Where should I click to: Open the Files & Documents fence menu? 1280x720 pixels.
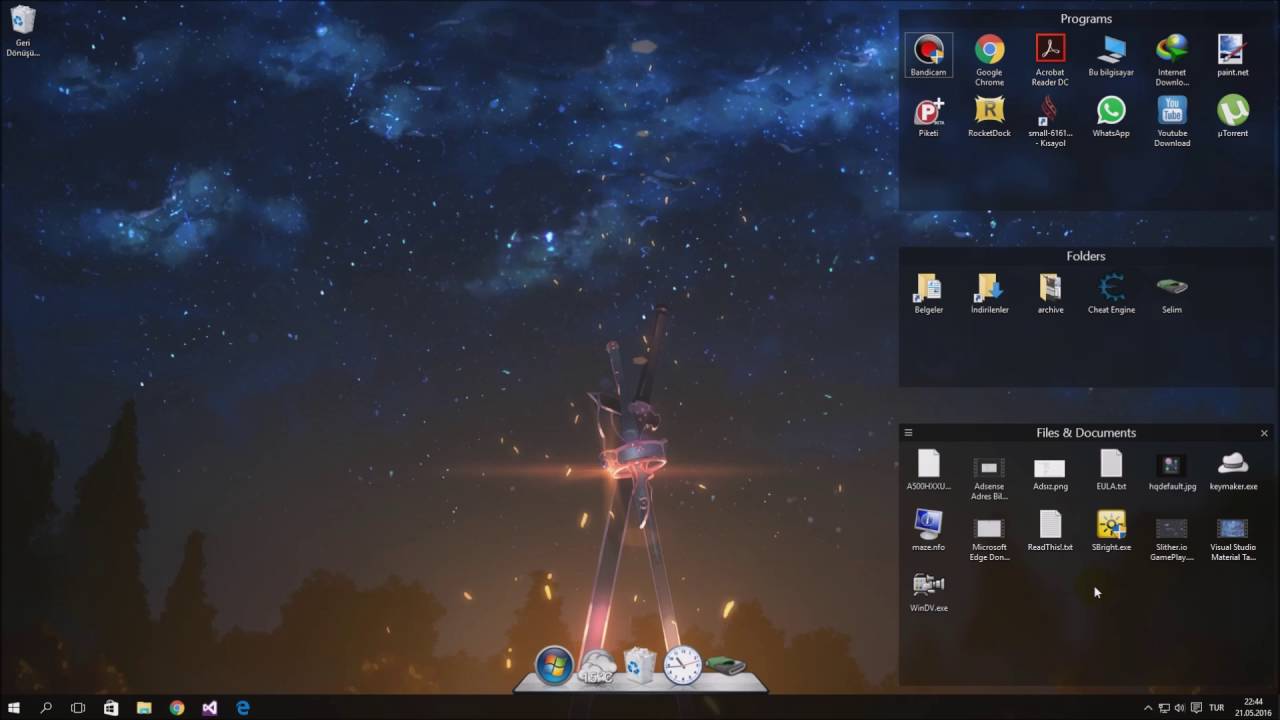pos(908,433)
